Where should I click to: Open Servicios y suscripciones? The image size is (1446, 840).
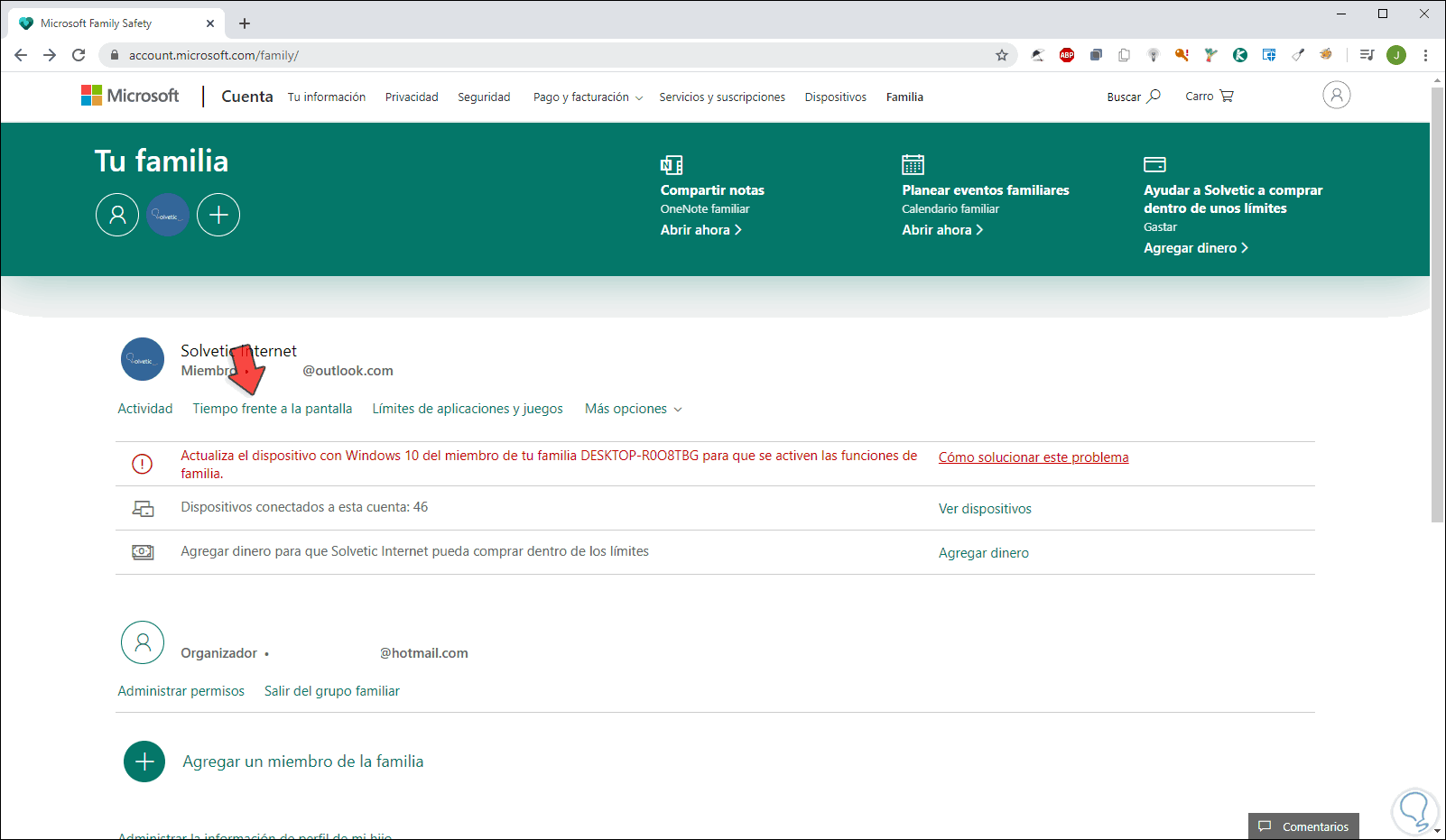click(722, 97)
